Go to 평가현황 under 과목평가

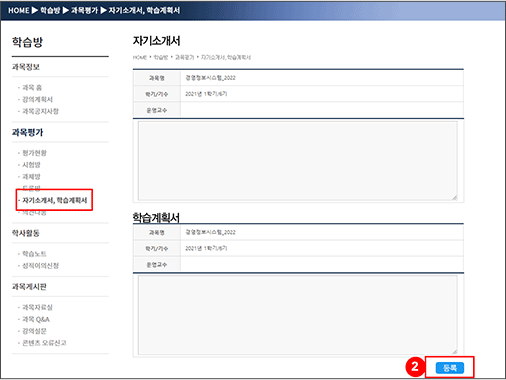34,153
